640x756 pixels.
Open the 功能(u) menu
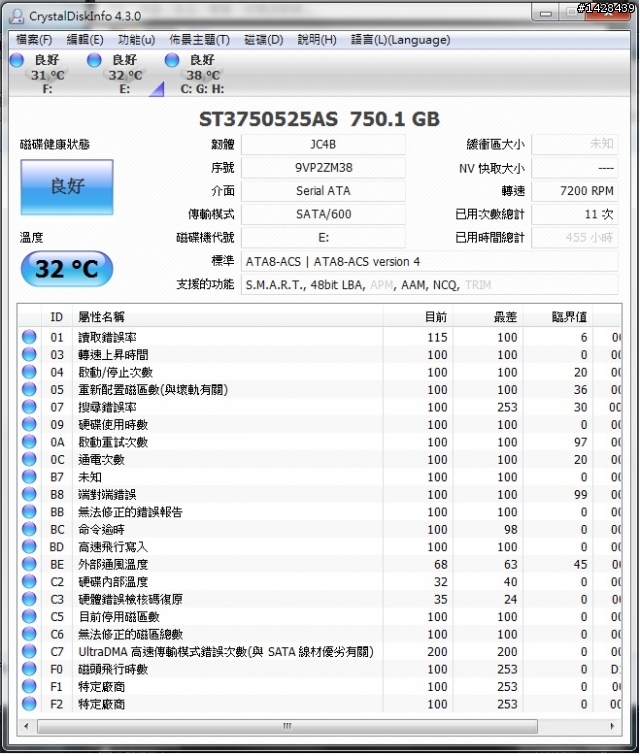tap(136, 40)
